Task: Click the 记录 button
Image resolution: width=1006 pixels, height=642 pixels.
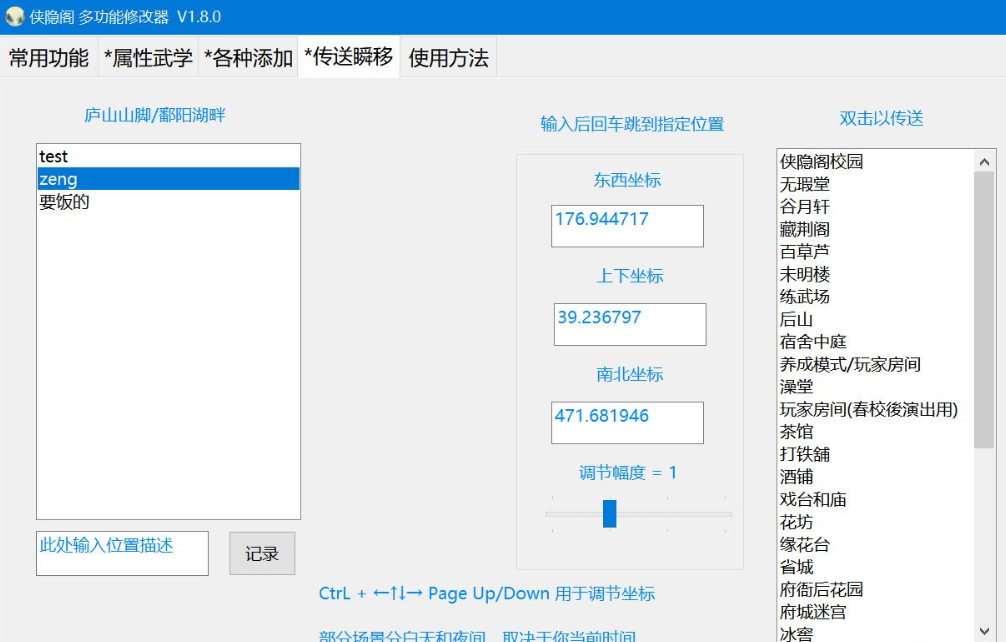Action: click(262, 553)
